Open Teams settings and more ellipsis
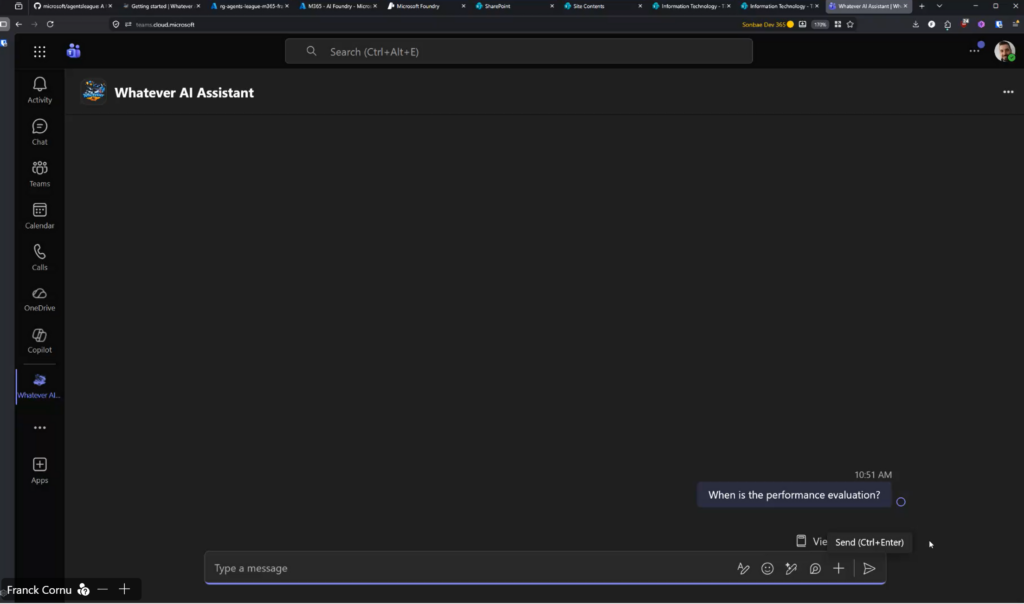Image resolution: width=1024 pixels, height=604 pixels. [x=975, y=50]
